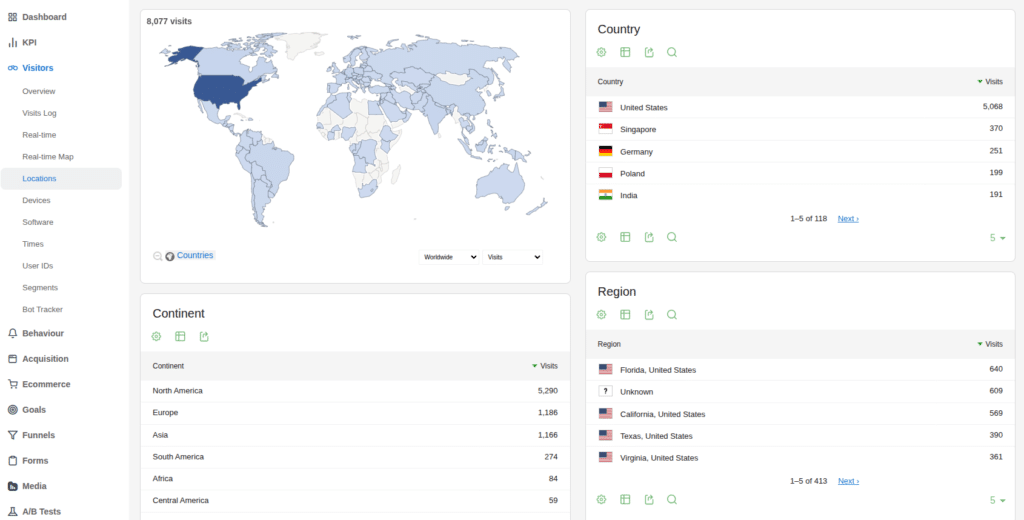Open the Behaviour menu in the sidebar

(x=43, y=333)
